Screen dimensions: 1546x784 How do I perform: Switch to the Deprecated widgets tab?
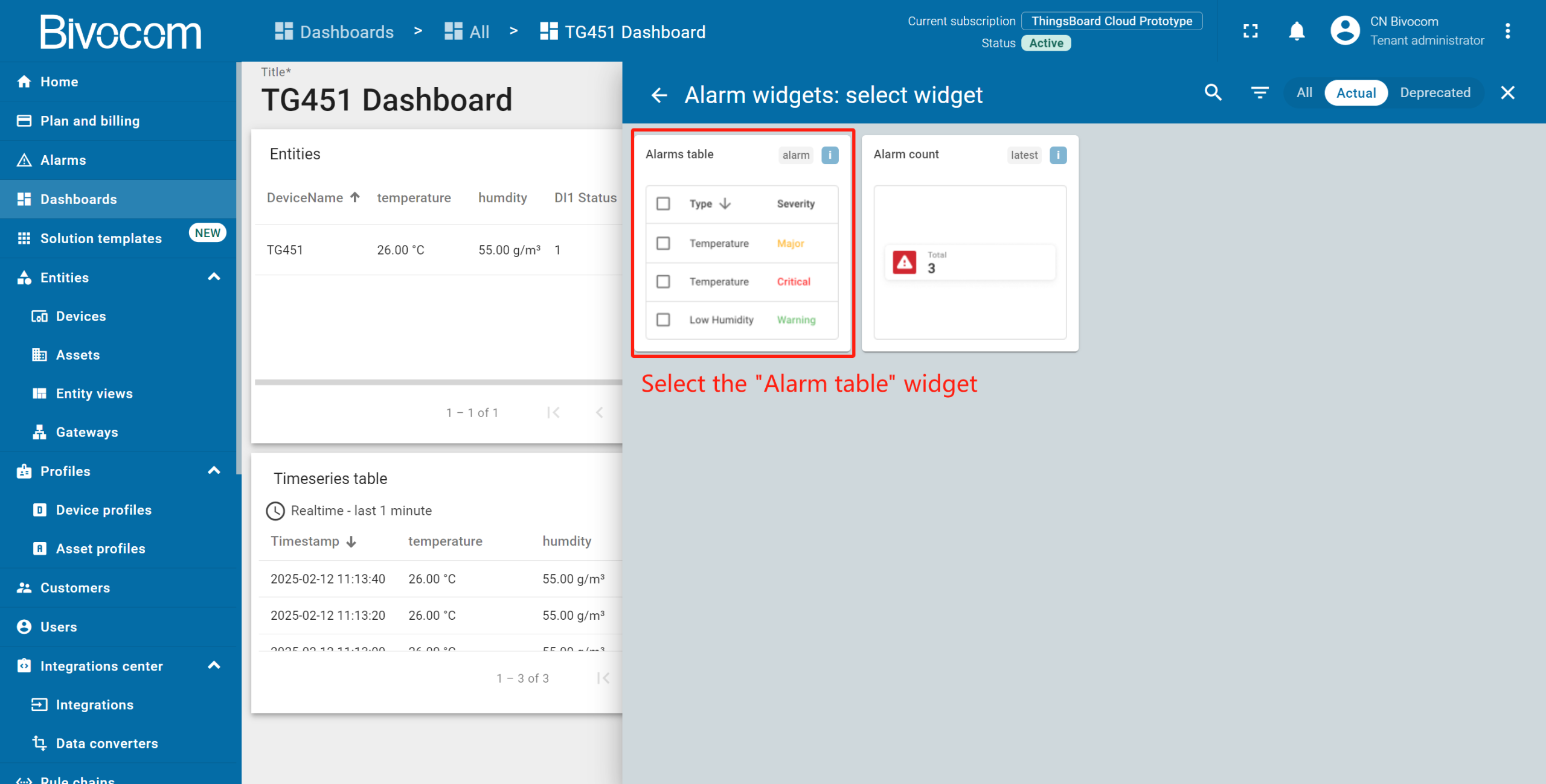1435,93
